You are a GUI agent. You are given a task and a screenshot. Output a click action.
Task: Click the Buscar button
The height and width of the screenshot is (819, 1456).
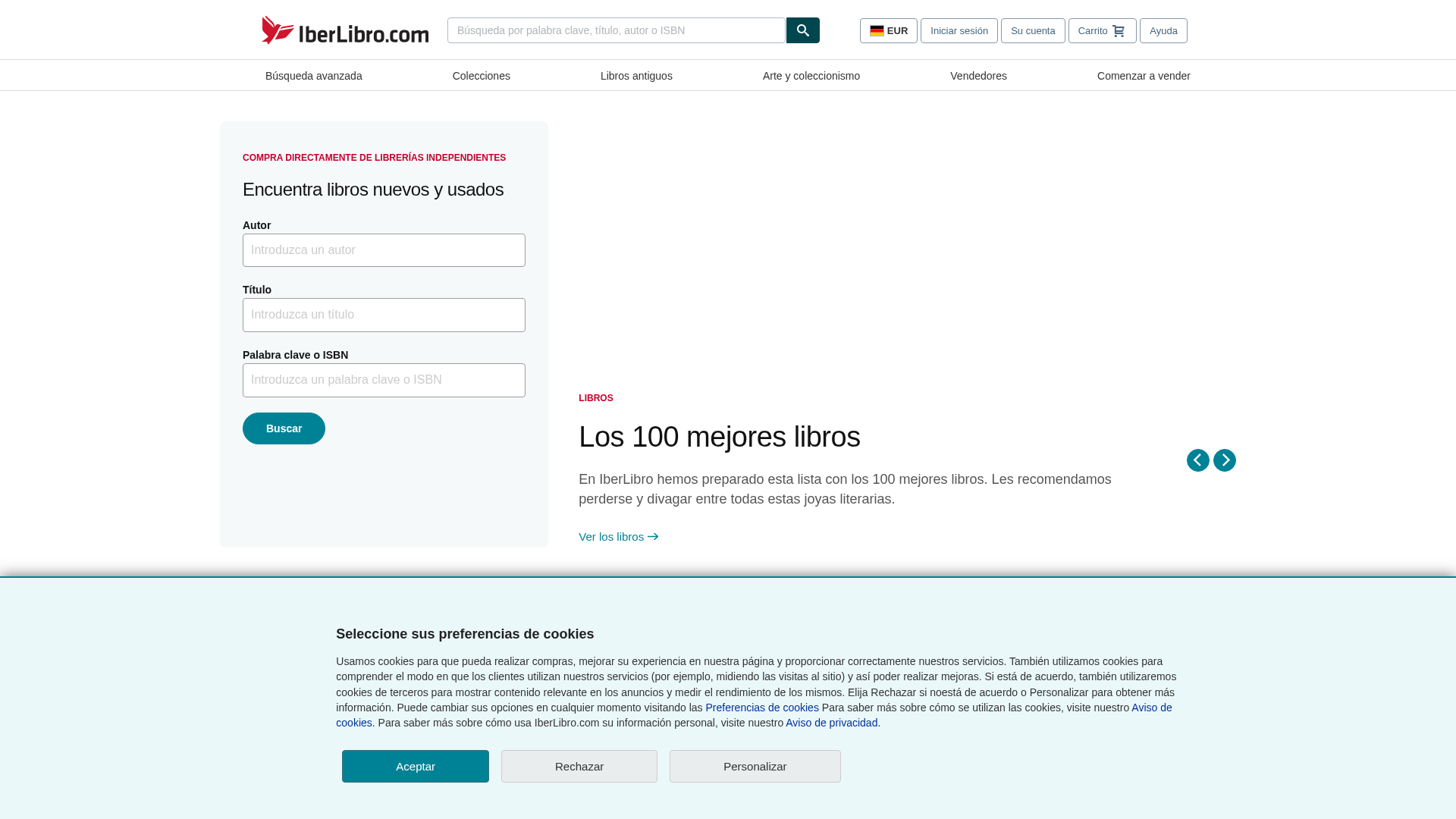[284, 428]
